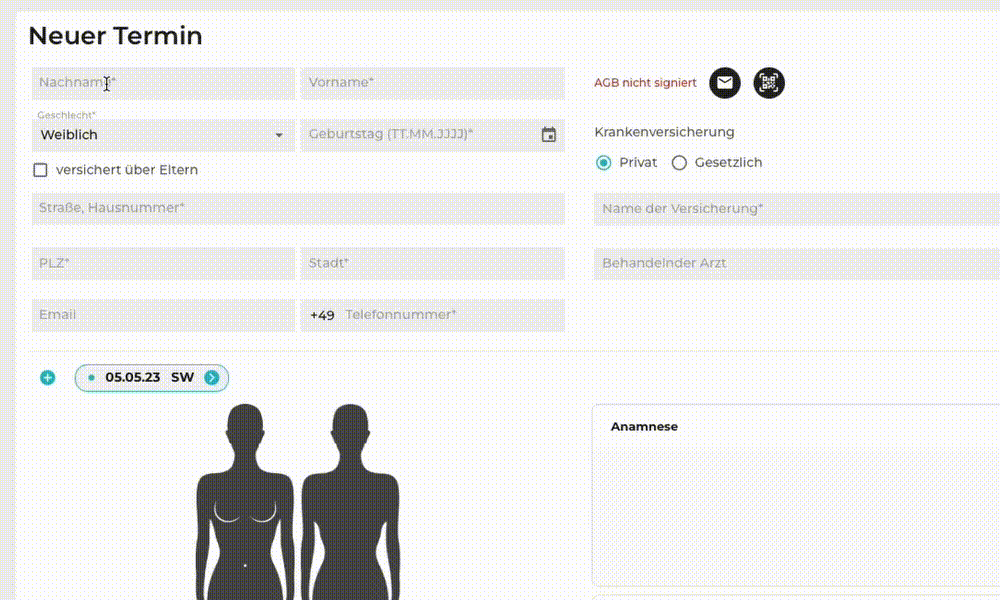Click the front-view body silhouette
This screenshot has height=600, width=1000.
click(x=246, y=502)
